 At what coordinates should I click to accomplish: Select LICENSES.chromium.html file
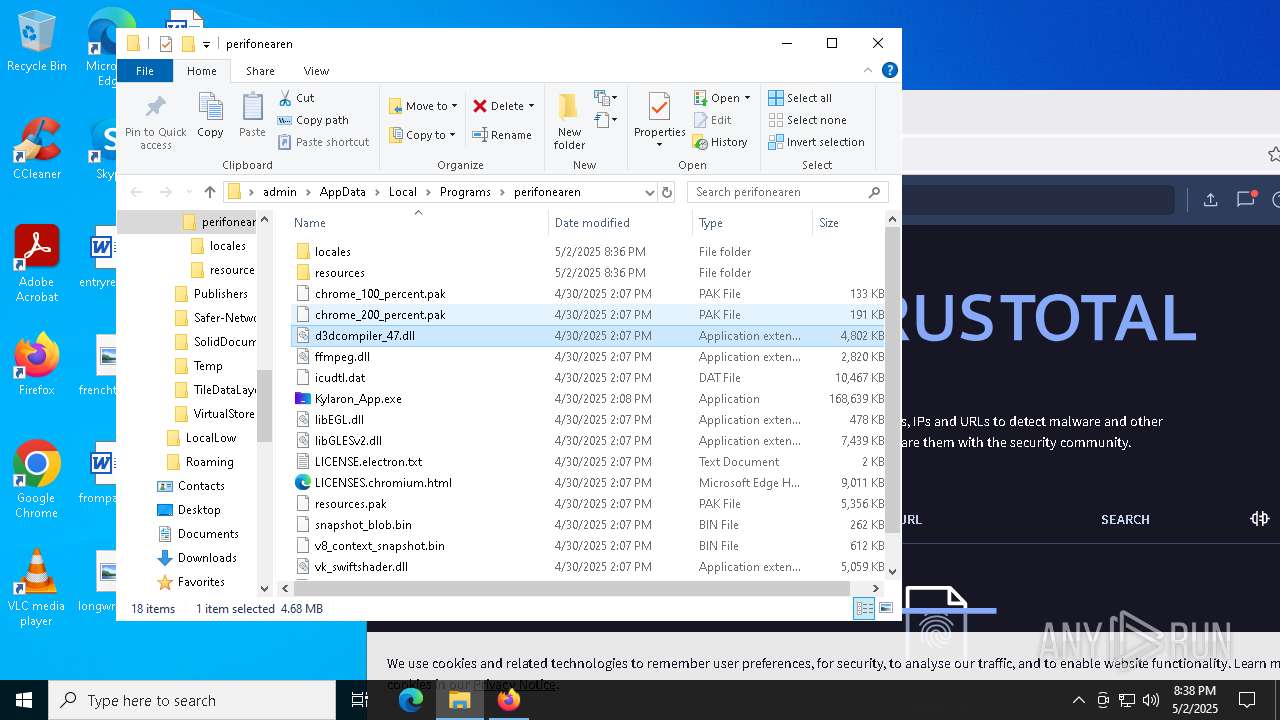click(589, 483)
